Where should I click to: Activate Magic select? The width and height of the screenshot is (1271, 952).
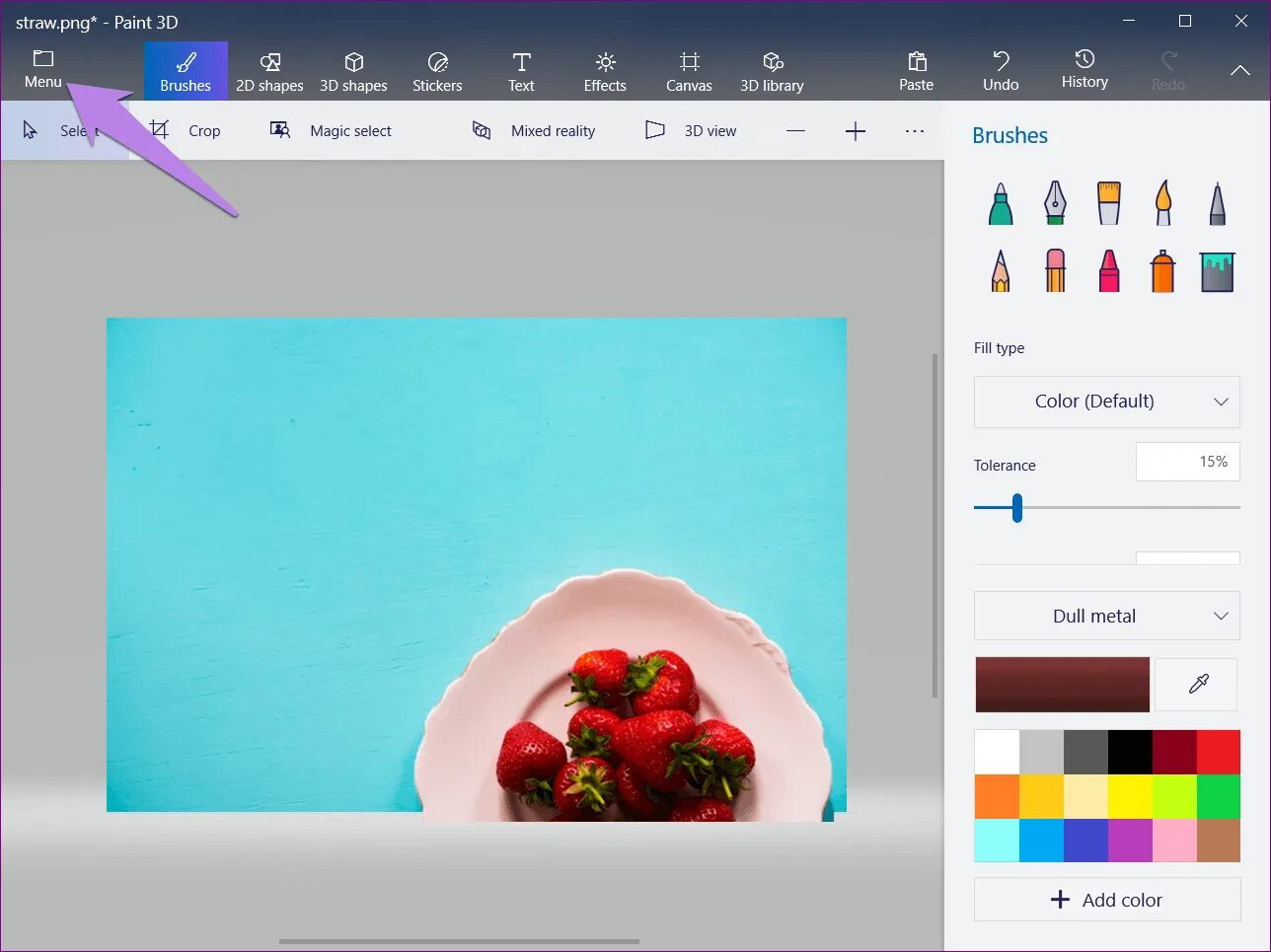coord(331,131)
